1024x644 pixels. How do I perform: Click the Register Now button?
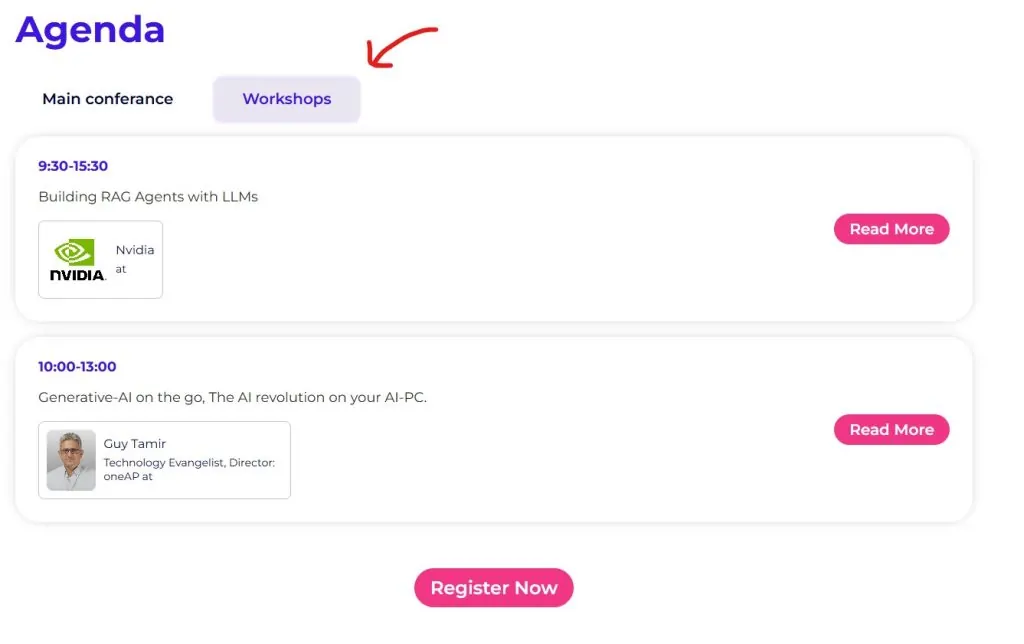click(494, 588)
